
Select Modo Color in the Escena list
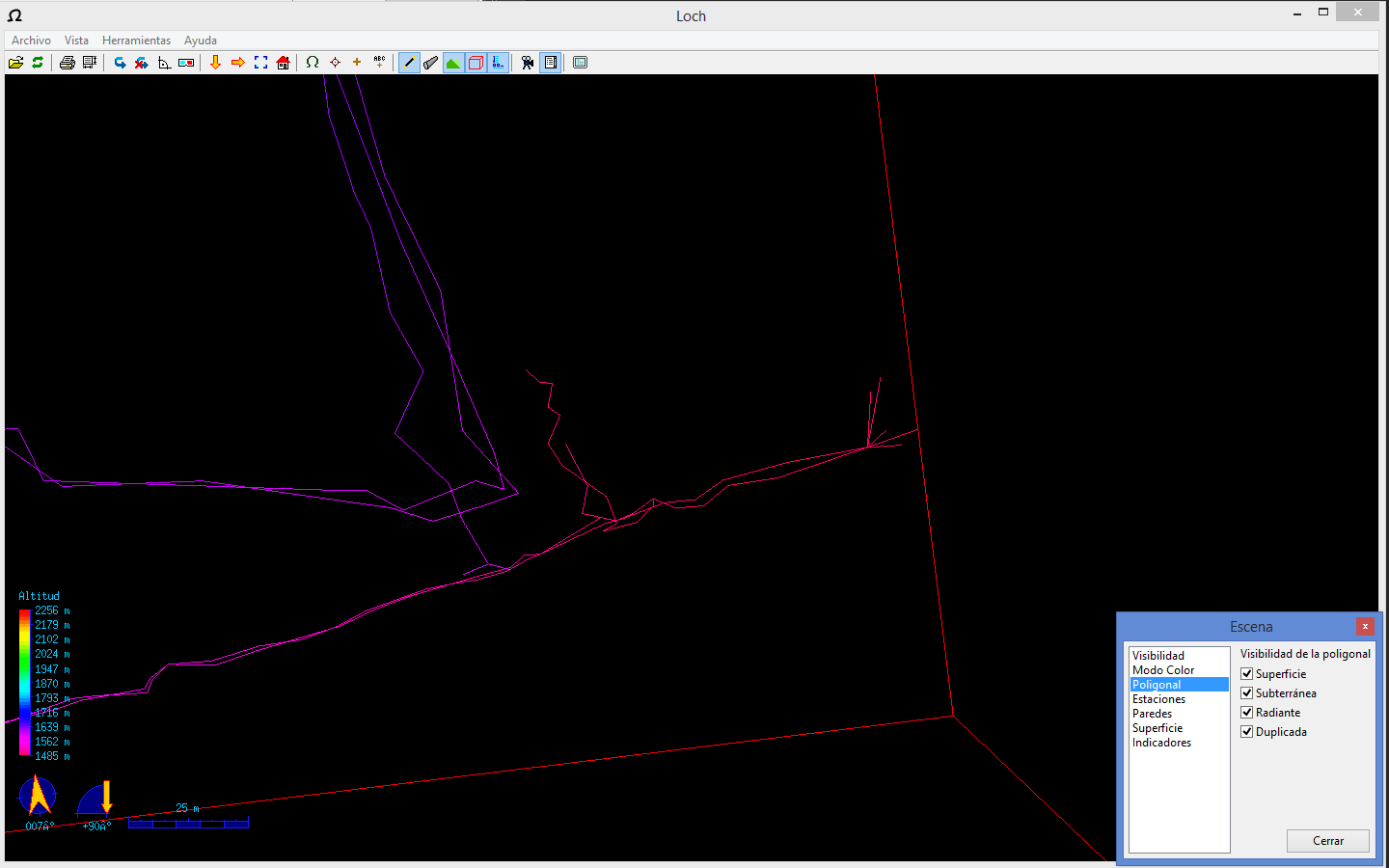point(1179,670)
